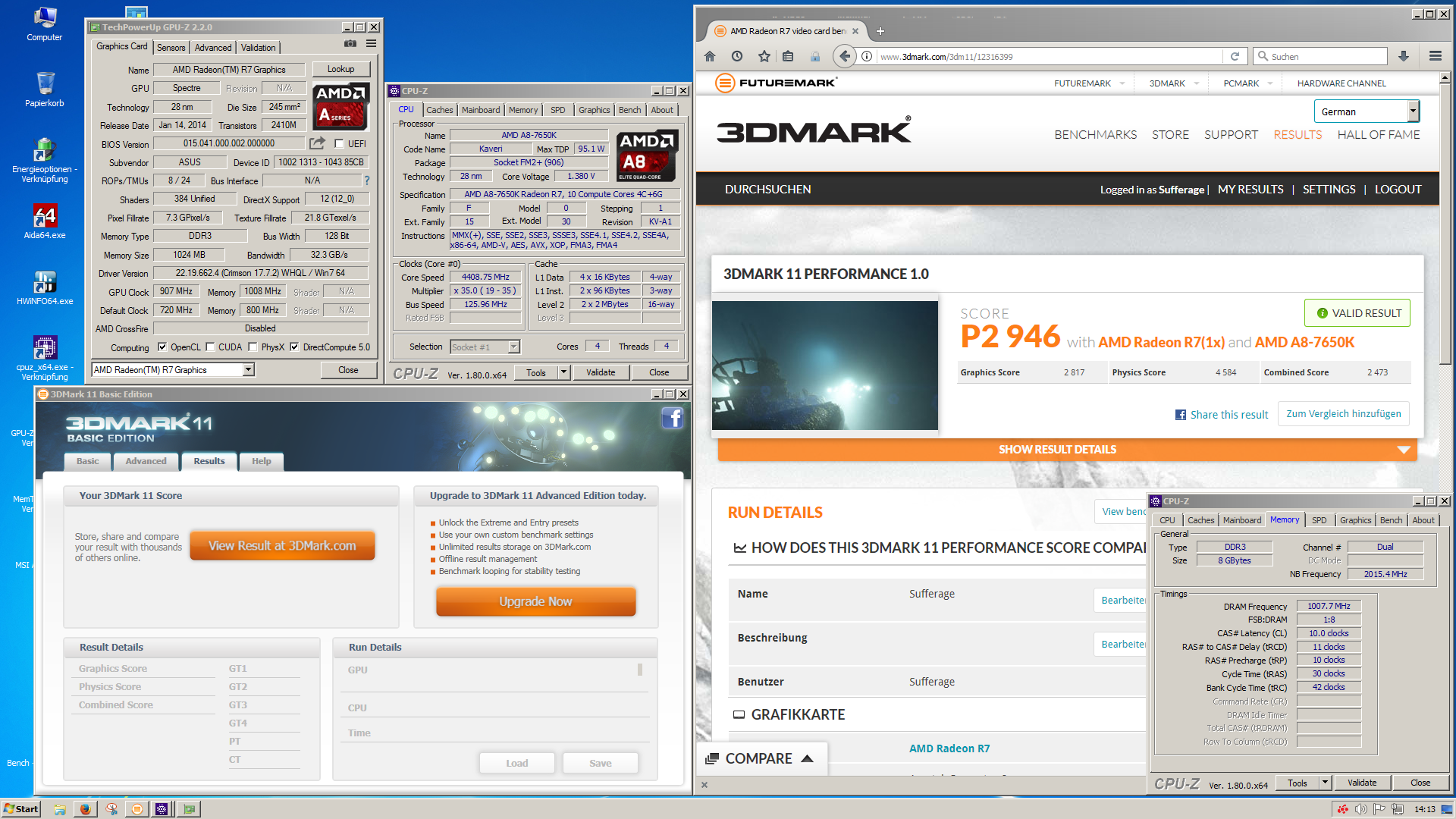Launch the cpuz_x64.exe shortcut icon
This screenshot has width=1456, height=819.
click(44, 358)
